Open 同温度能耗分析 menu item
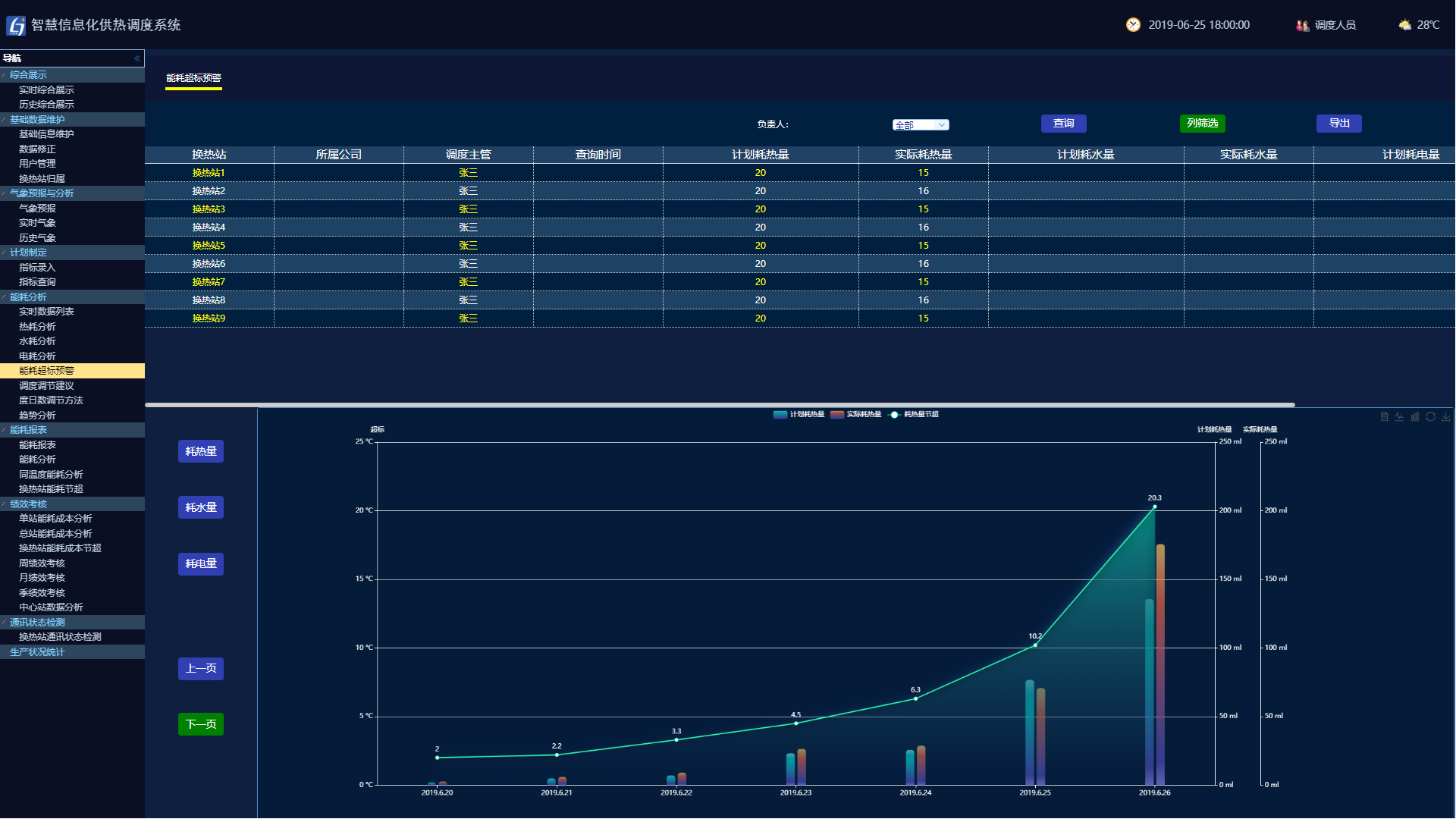 (51, 475)
